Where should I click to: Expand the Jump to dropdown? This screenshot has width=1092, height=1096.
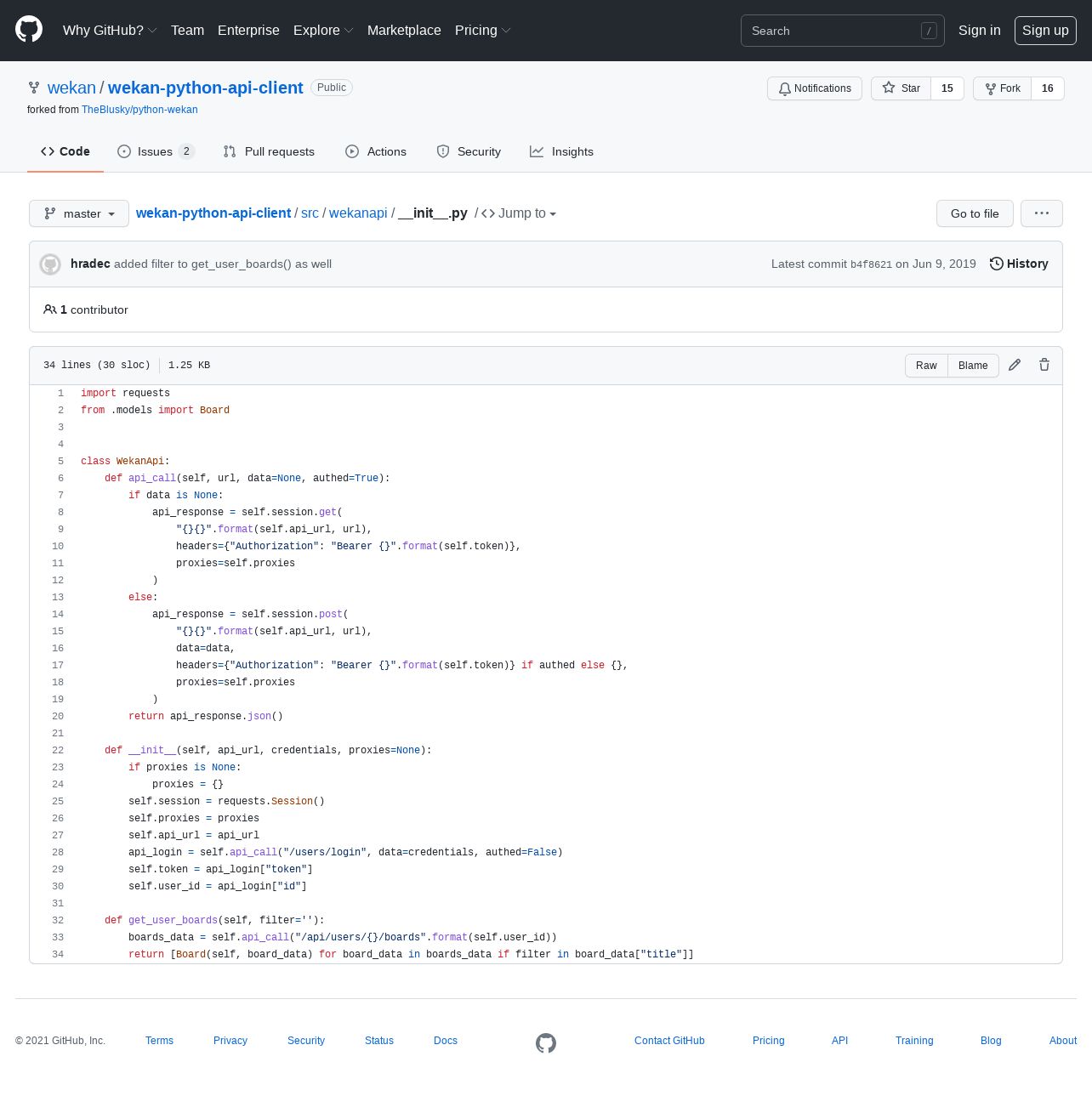[519, 213]
